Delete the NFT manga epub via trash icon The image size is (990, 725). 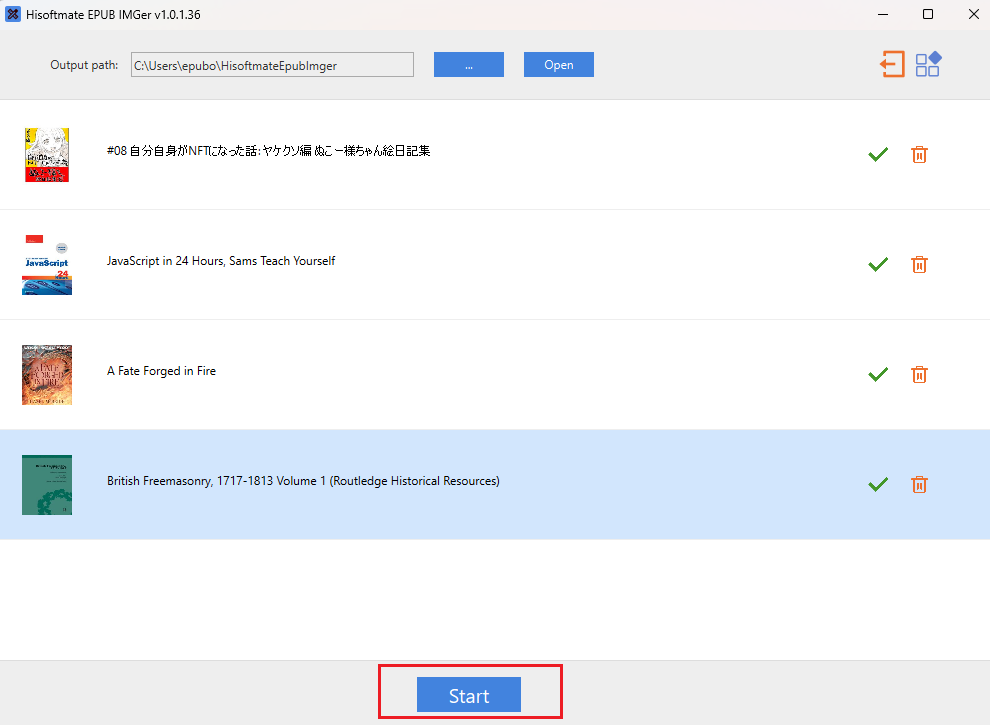[x=919, y=154]
